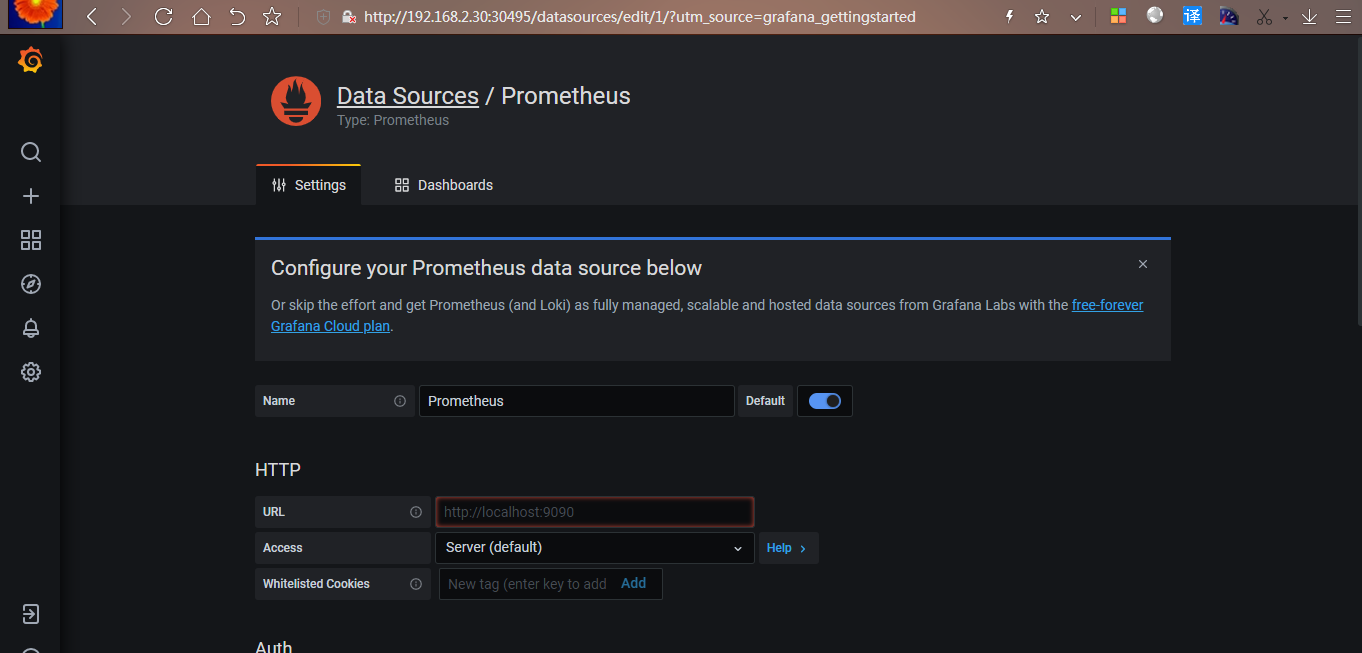Open the Alerting bell sidebar icon

[x=31, y=328]
